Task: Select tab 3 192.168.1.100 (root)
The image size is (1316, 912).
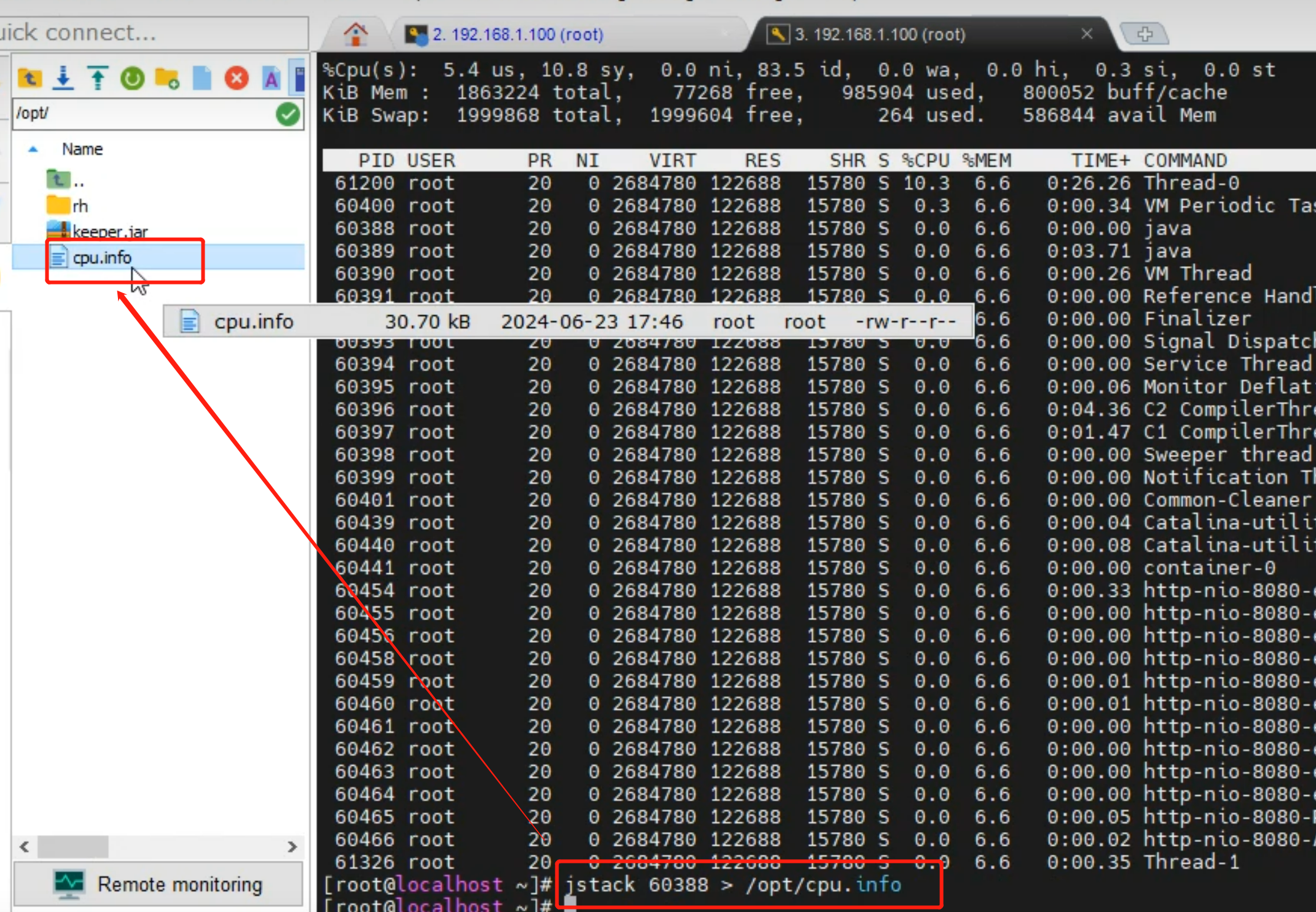Action: point(879,34)
